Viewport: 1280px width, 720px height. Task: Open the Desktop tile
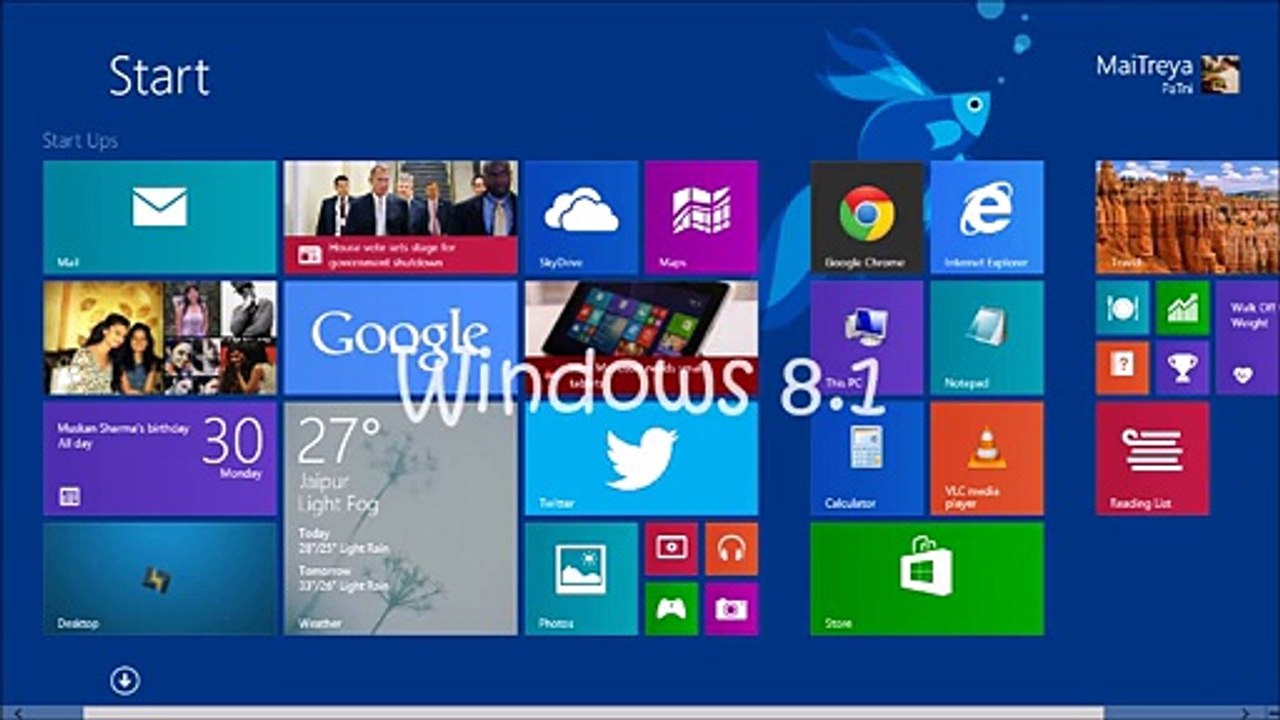point(160,578)
